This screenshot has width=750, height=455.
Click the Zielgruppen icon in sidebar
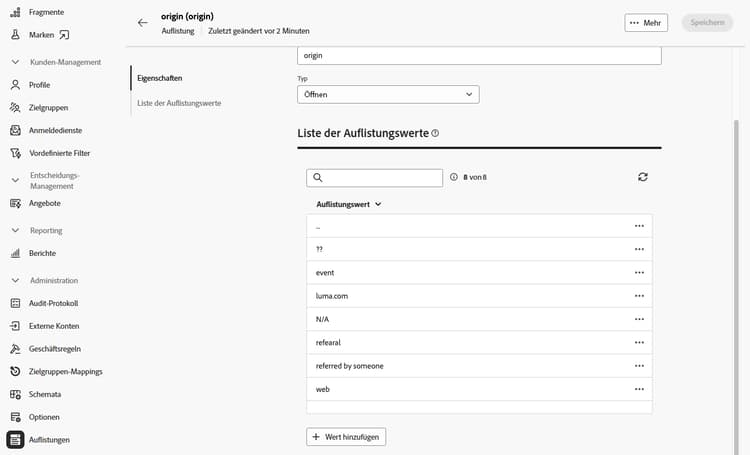15,107
